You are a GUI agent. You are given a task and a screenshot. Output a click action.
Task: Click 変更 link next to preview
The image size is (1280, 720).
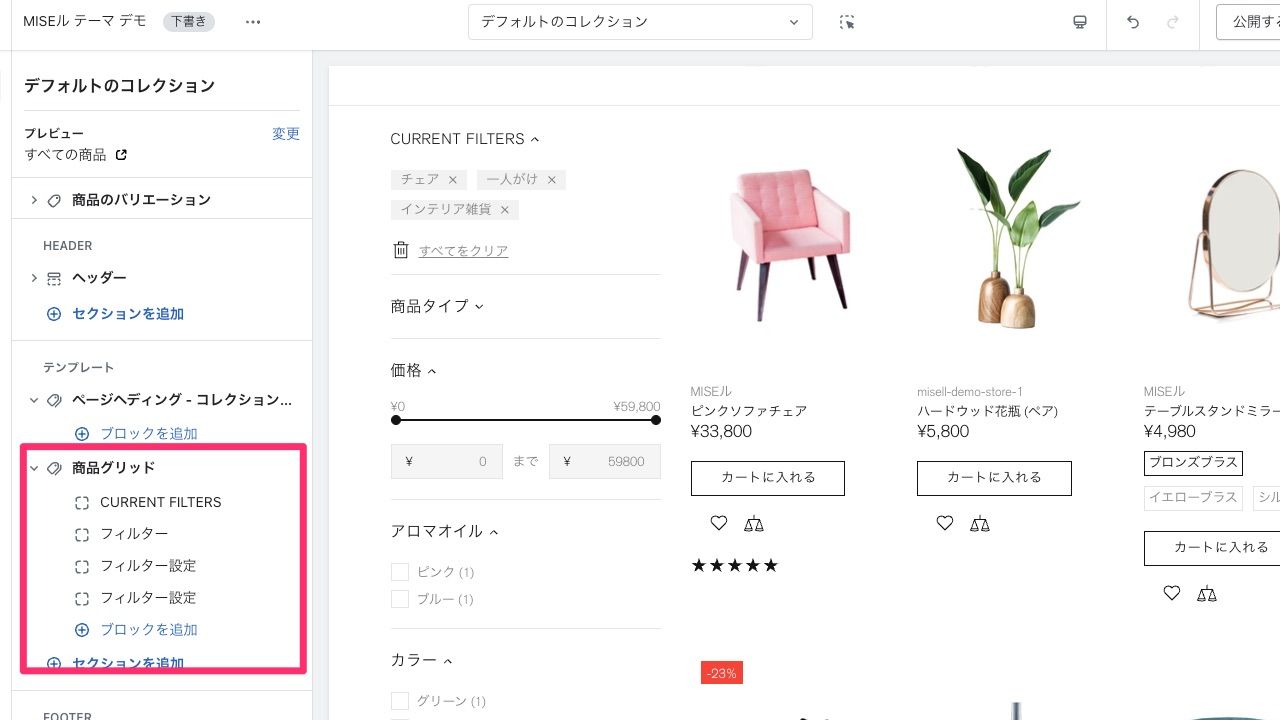coord(286,134)
